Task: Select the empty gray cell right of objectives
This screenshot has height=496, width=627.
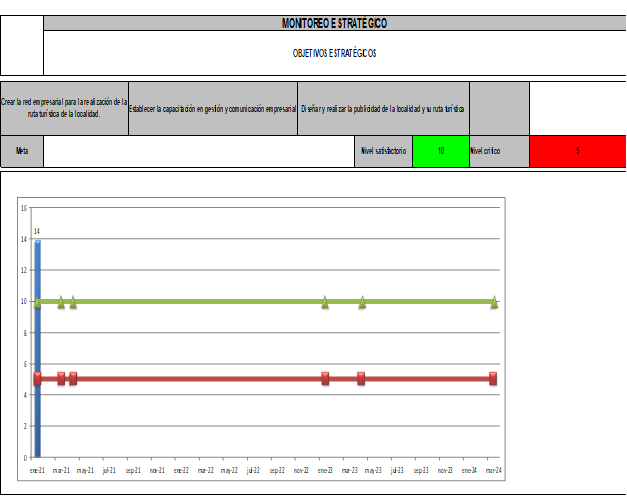Action: [498, 108]
